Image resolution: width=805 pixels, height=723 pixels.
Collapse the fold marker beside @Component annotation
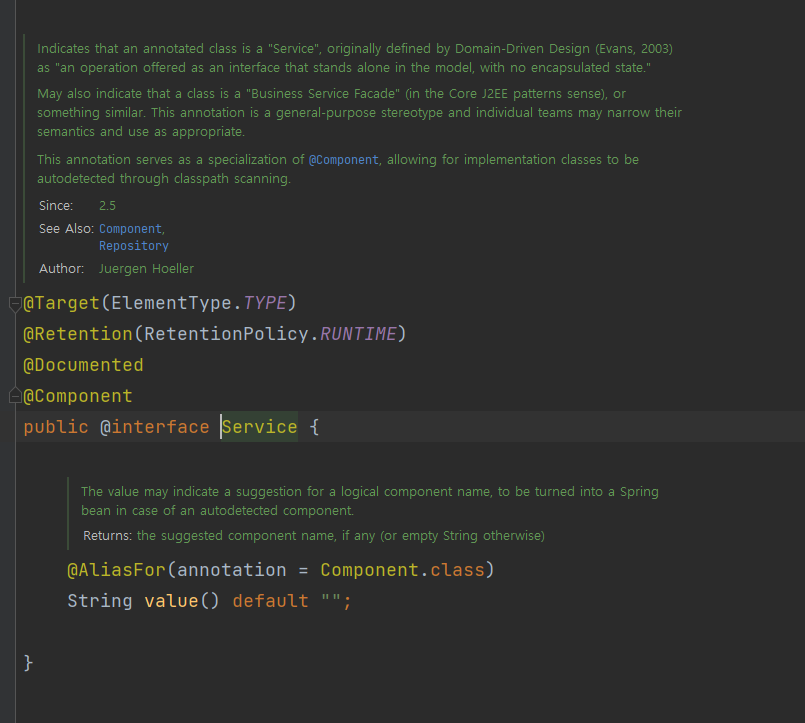pyautogui.click(x=15, y=395)
